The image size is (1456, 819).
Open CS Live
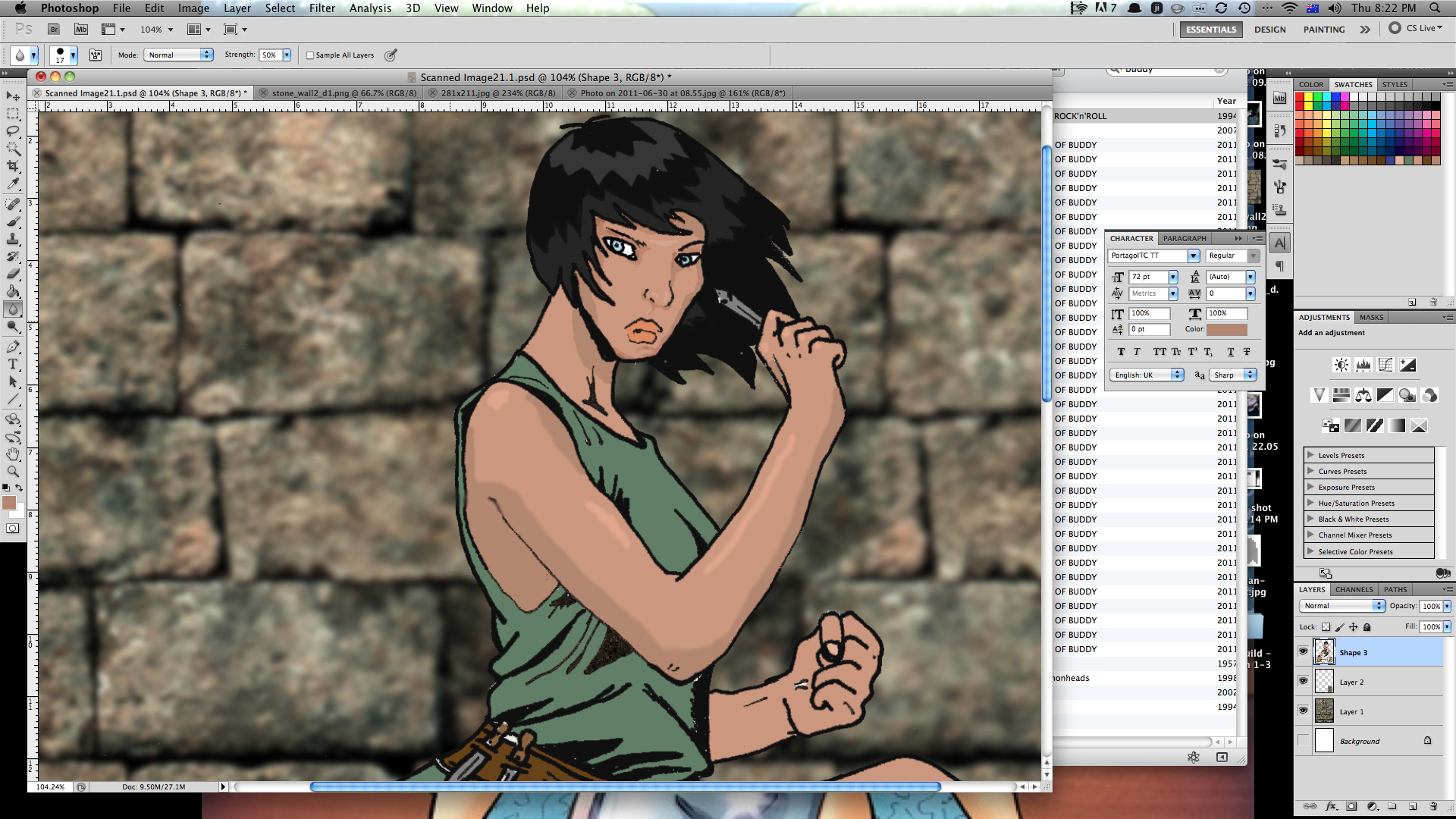[1416, 28]
